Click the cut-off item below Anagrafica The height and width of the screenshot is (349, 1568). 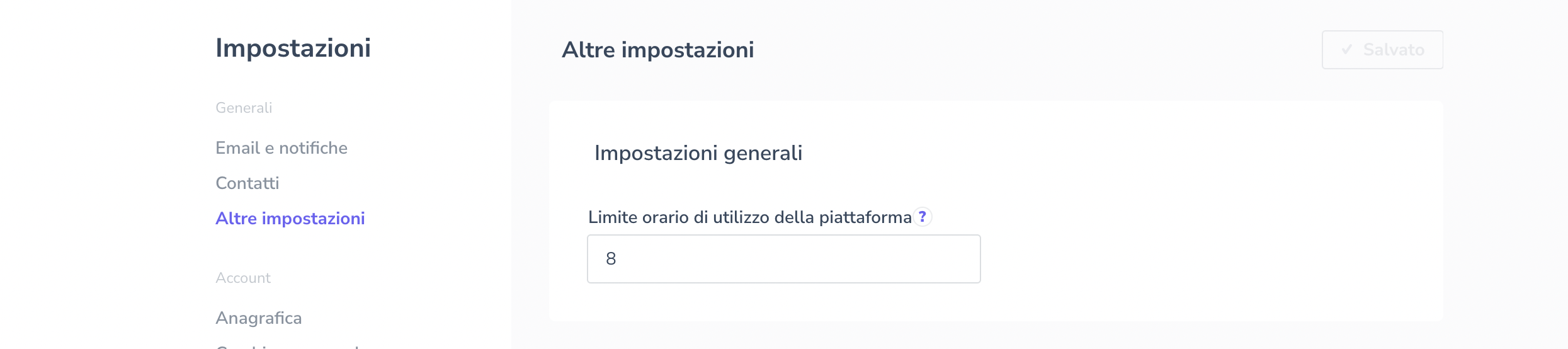[288, 346]
